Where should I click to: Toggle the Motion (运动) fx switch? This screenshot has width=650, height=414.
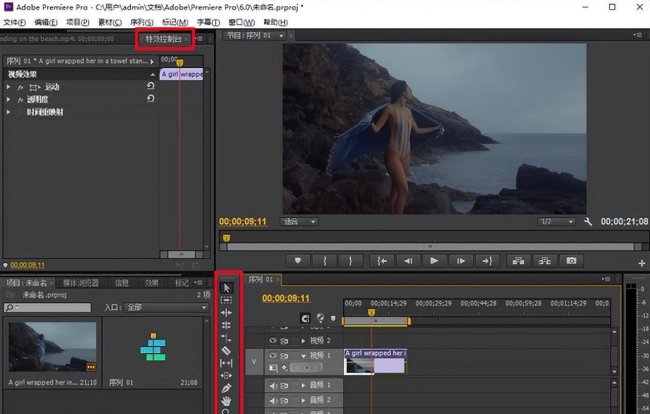(20, 87)
